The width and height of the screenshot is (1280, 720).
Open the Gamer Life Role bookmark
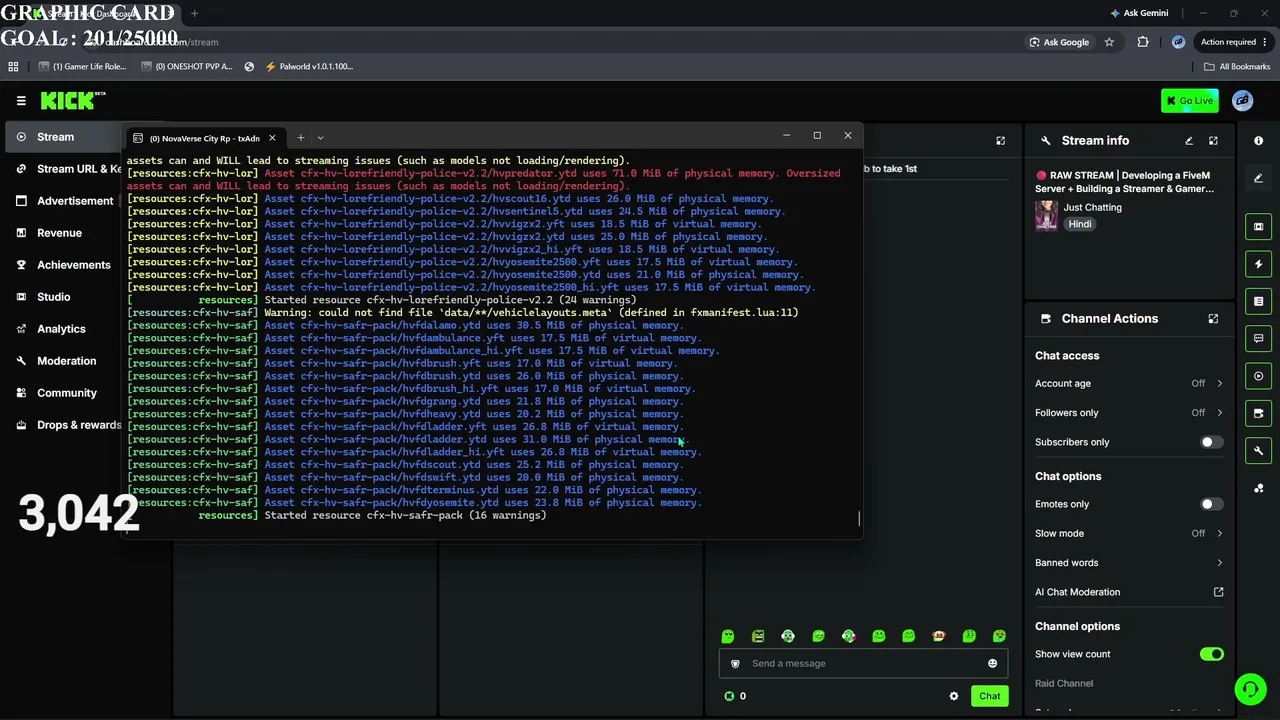[x=83, y=67]
